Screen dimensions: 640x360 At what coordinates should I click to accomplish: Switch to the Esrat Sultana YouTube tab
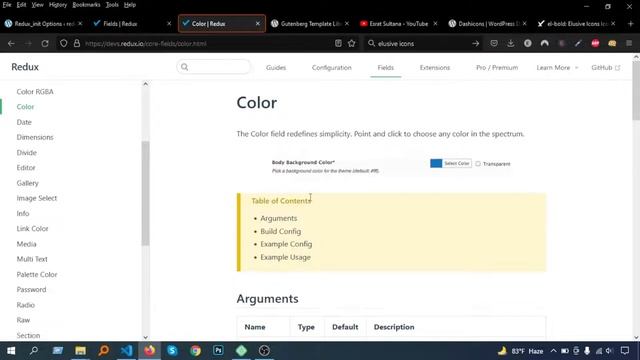coord(398,24)
